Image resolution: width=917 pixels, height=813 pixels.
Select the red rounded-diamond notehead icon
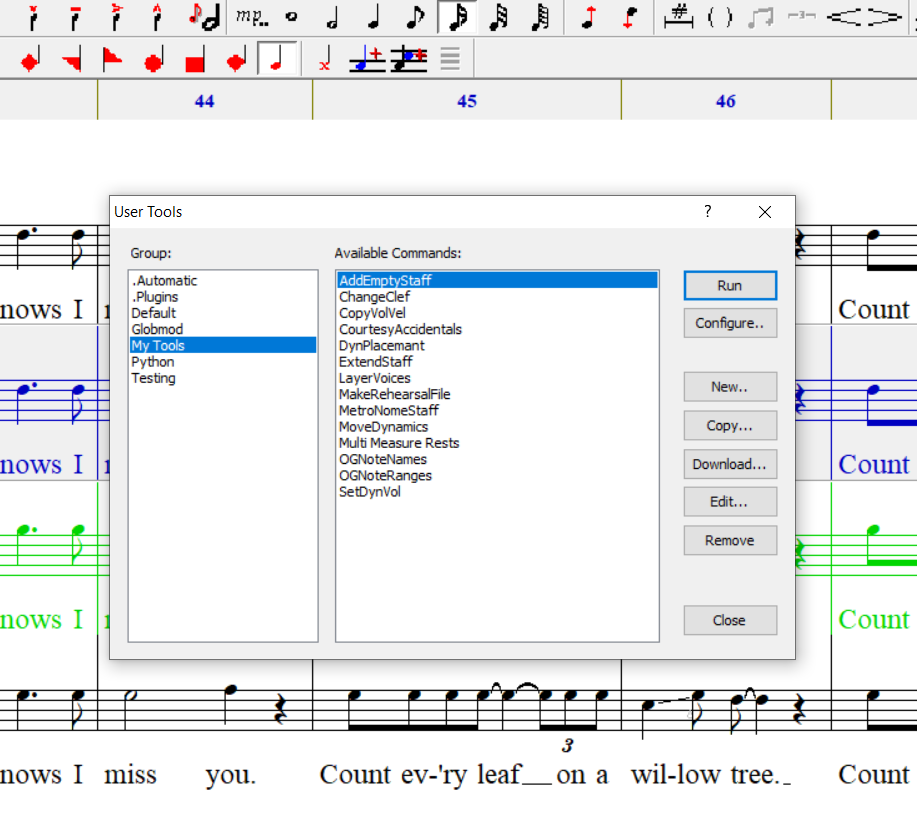[236, 60]
